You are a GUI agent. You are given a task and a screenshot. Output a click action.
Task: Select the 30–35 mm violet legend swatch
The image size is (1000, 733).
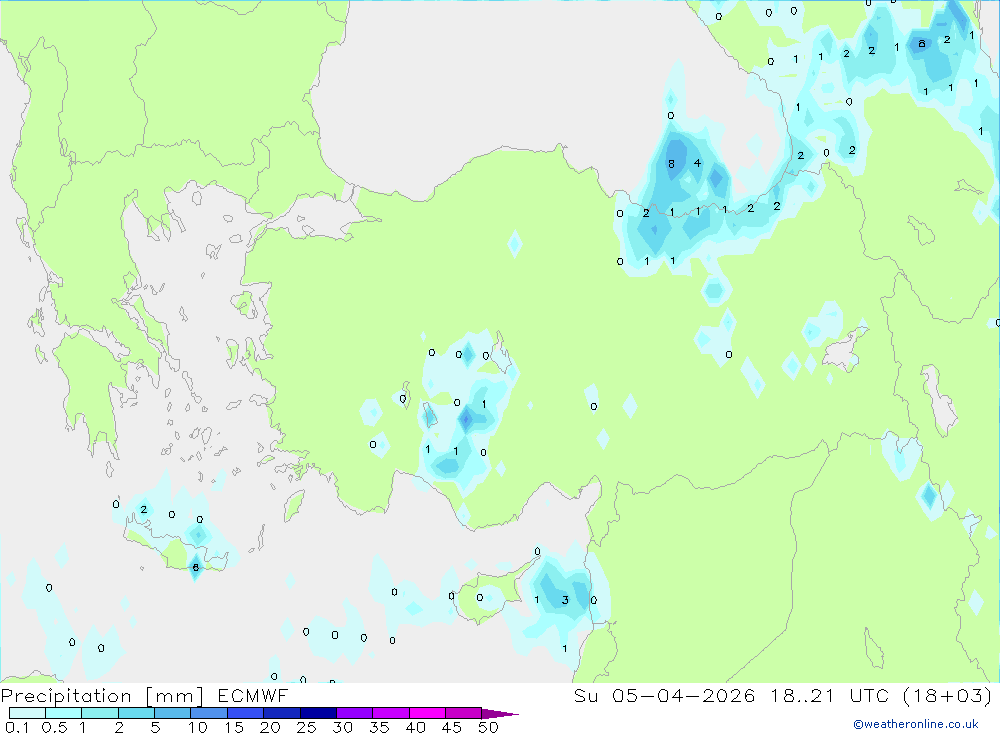pos(354,713)
